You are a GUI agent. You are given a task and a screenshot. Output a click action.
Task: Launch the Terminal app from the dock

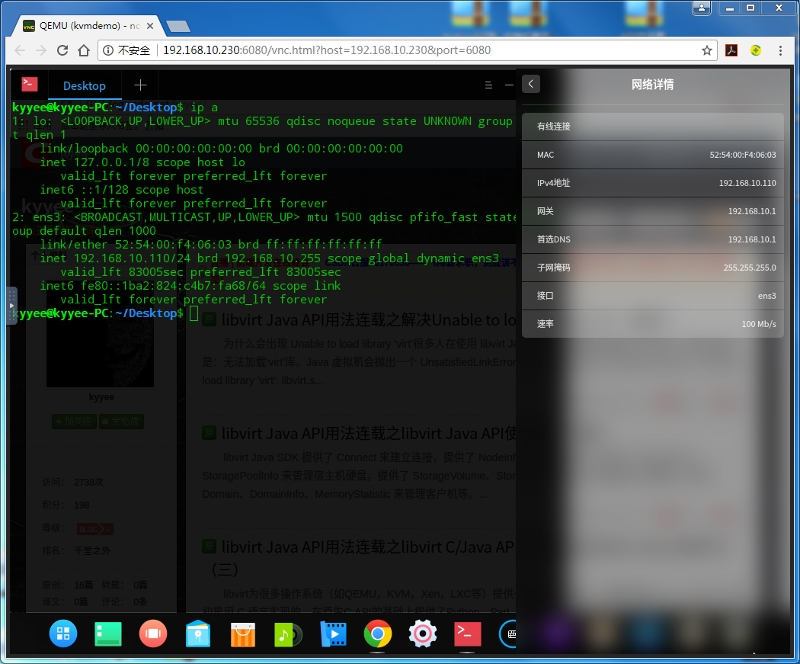point(467,634)
